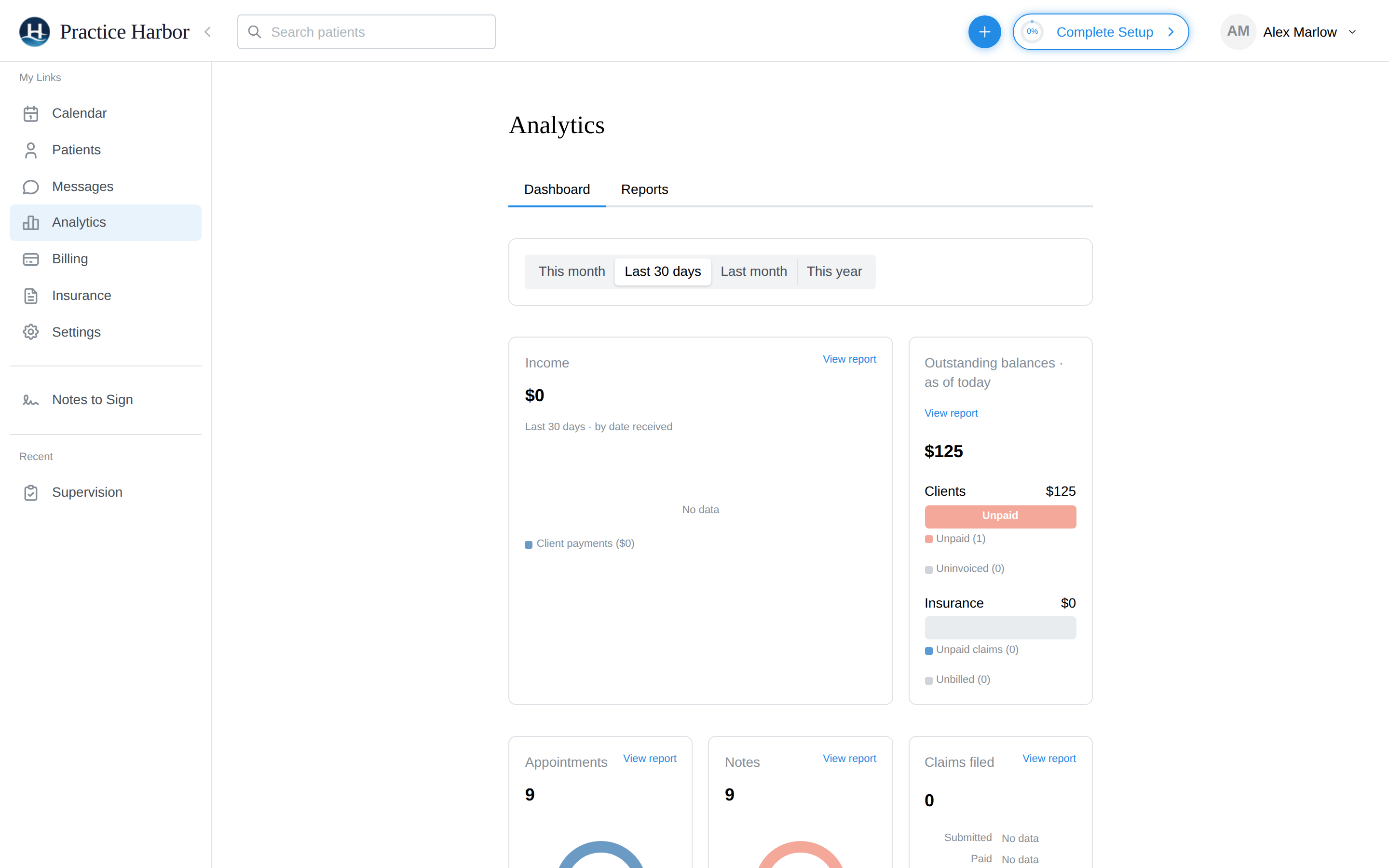The width and height of the screenshot is (1389, 868).
Task: Open Billing in the sidebar
Action: 106,259
